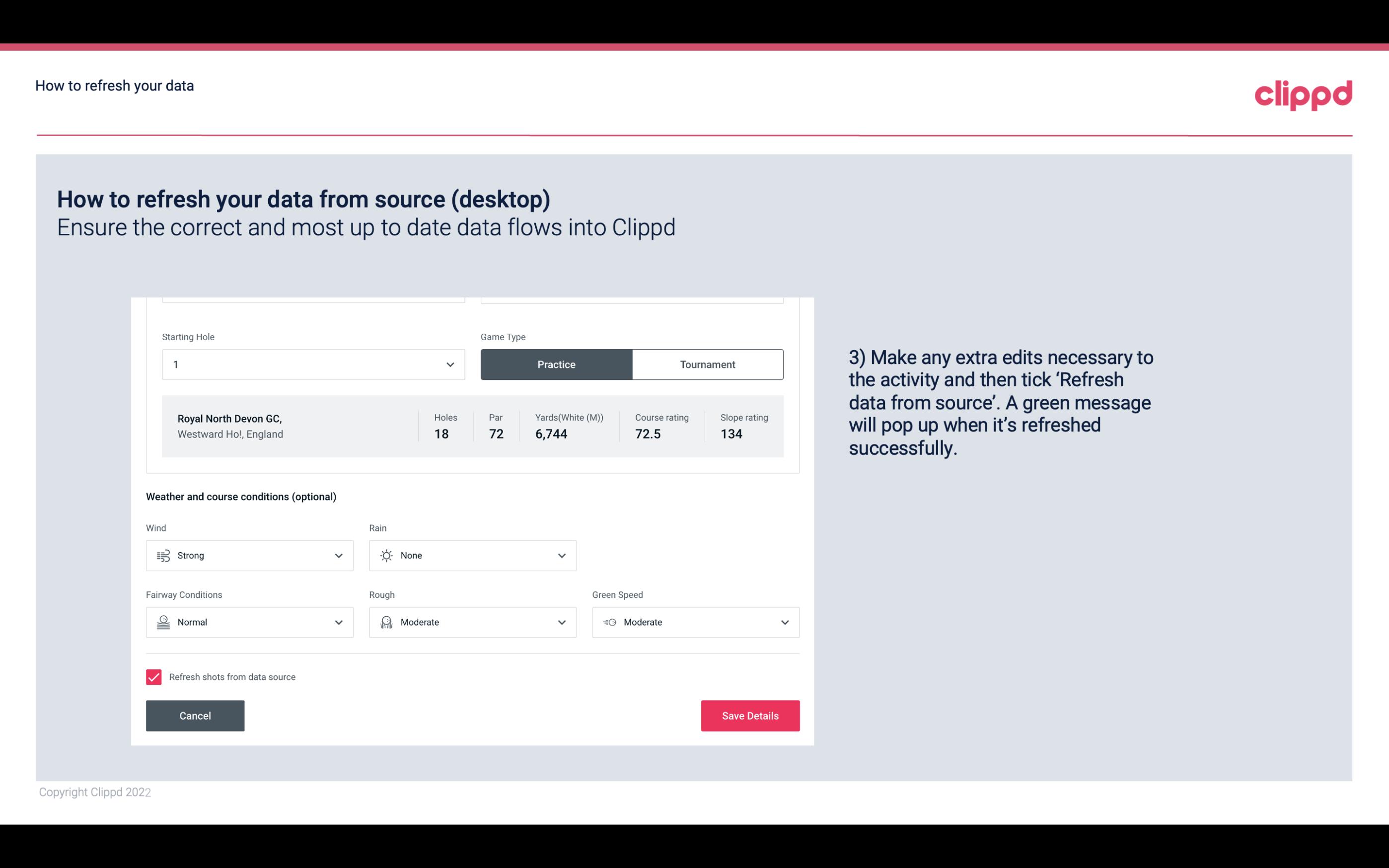
Task: Click the starting hole dropdown arrow icon
Action: pos(450,364)
